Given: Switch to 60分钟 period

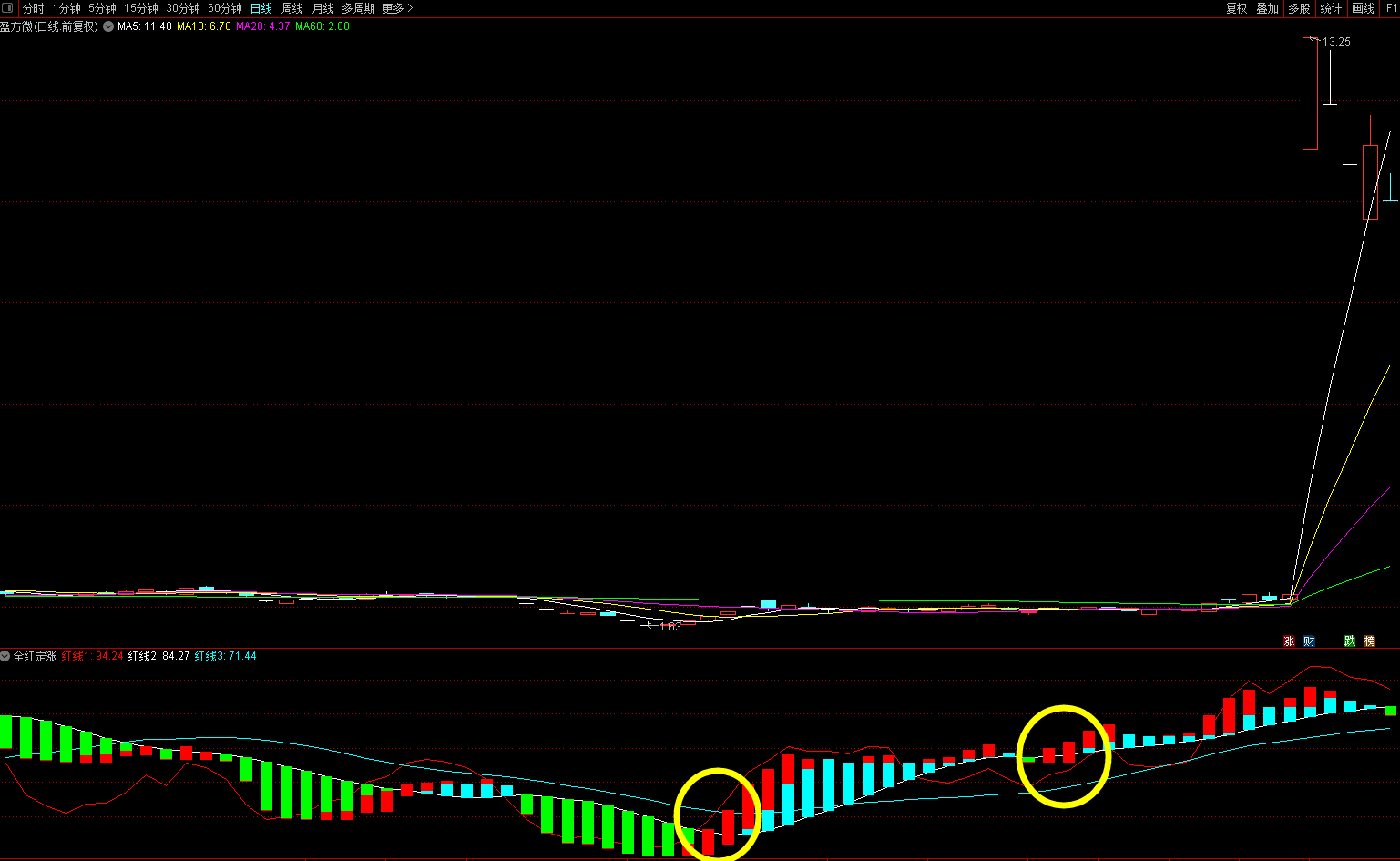Looking at the screenshot, I should (x=225, y=8).
